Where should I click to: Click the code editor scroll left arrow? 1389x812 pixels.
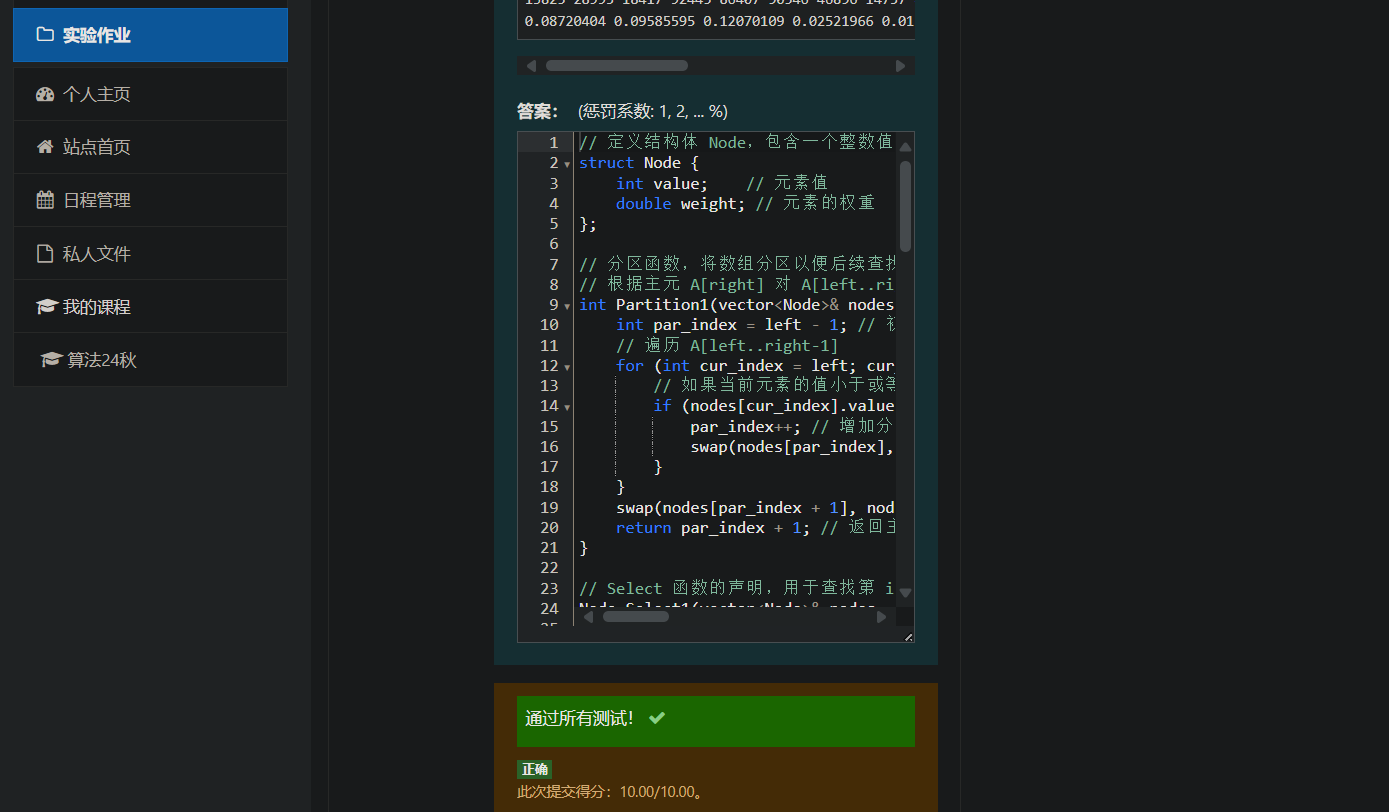point(588,617)
